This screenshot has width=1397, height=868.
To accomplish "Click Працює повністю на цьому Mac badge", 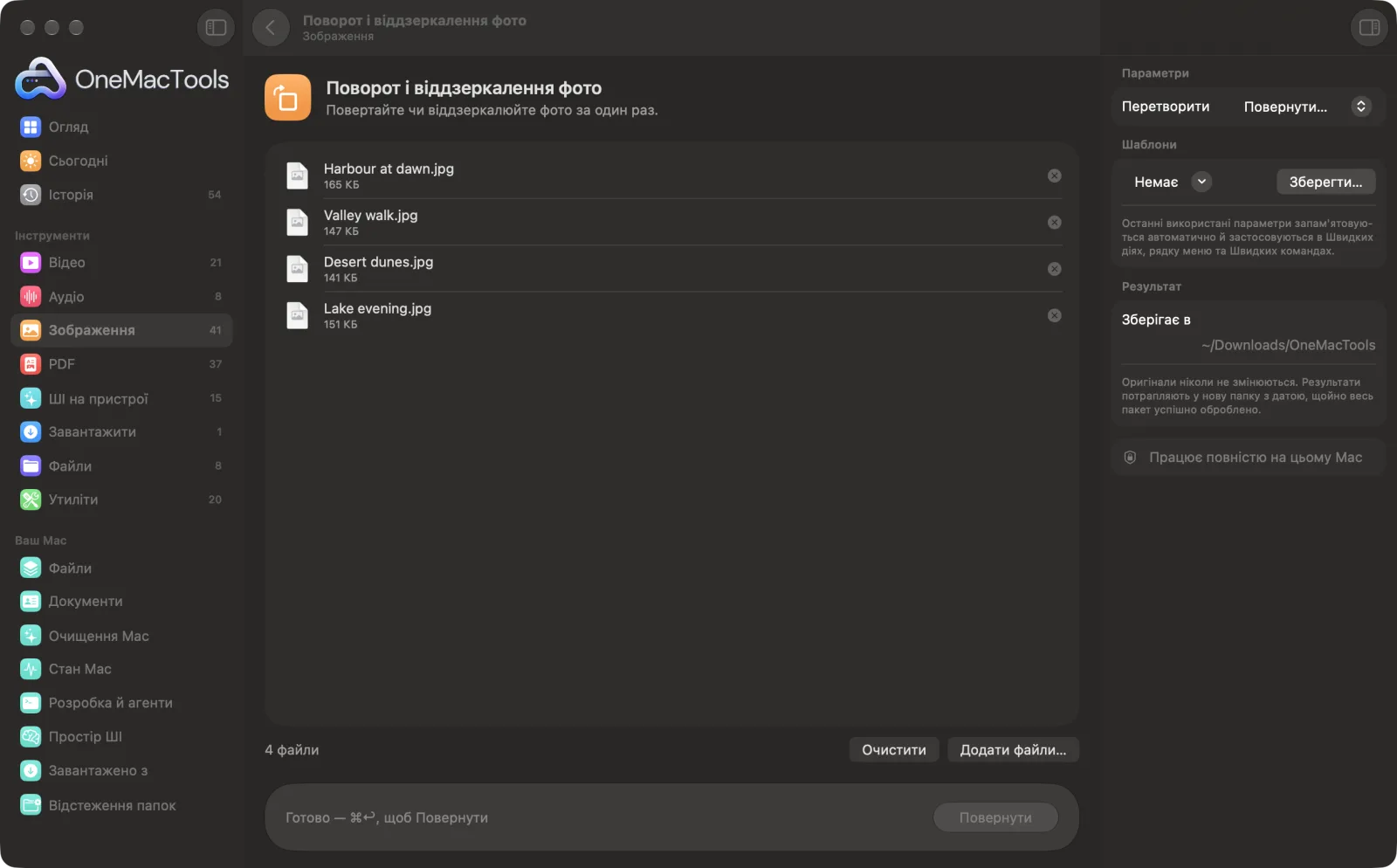I will pyautogui.click(x=1248, y=458).
